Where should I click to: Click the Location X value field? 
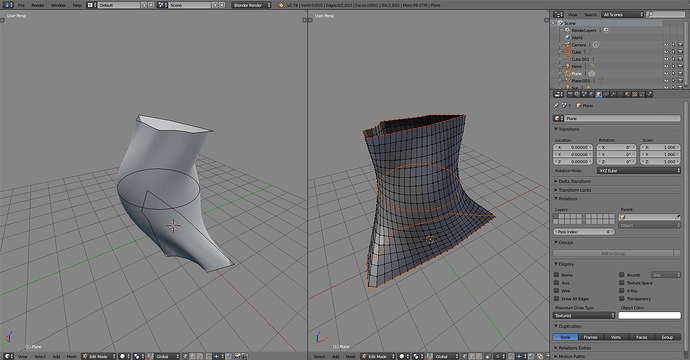[573, 147]
